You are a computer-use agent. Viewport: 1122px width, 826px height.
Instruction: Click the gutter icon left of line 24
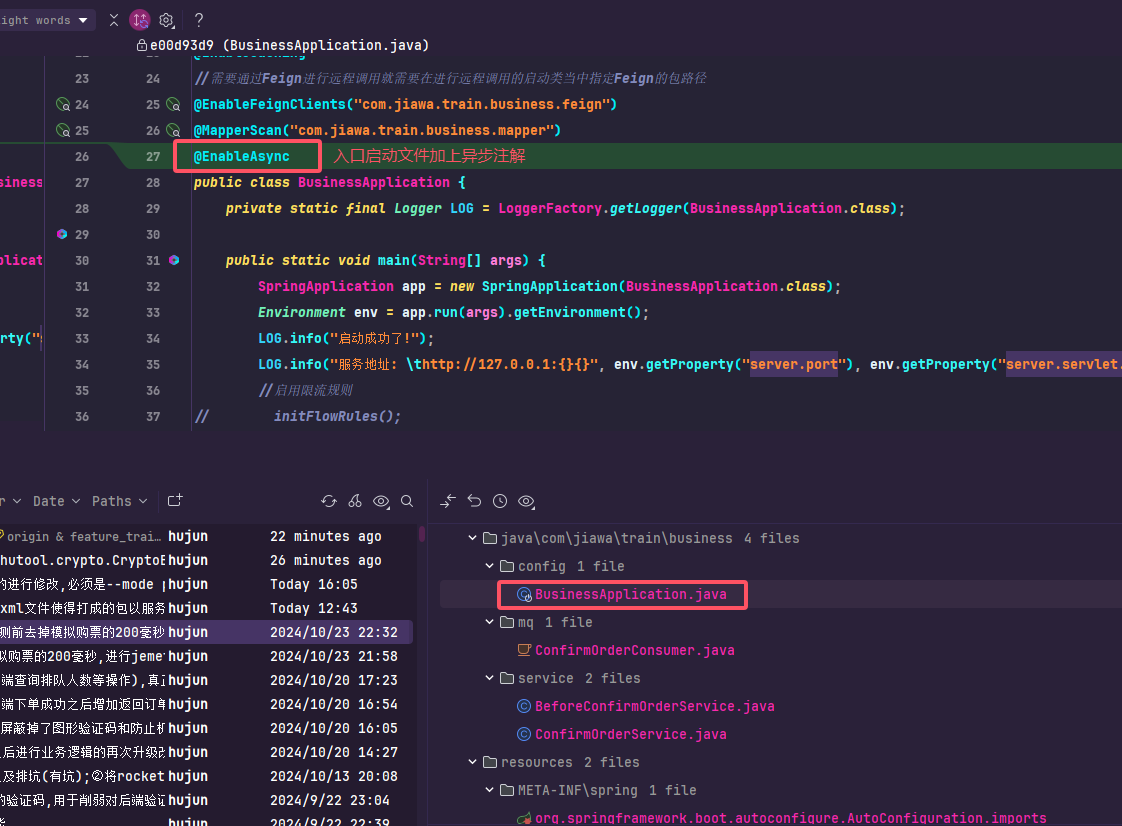tap(63, 105)
